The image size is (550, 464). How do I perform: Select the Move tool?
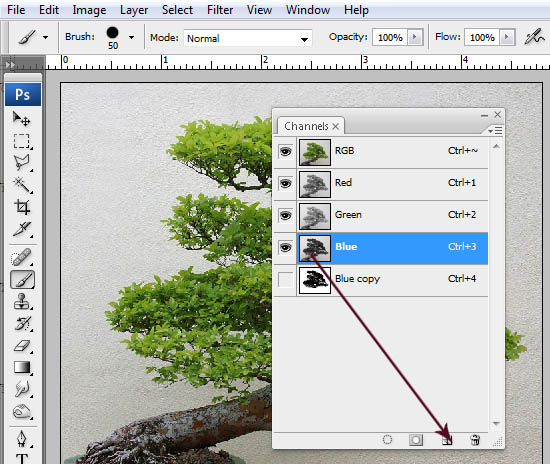(22, 119)
